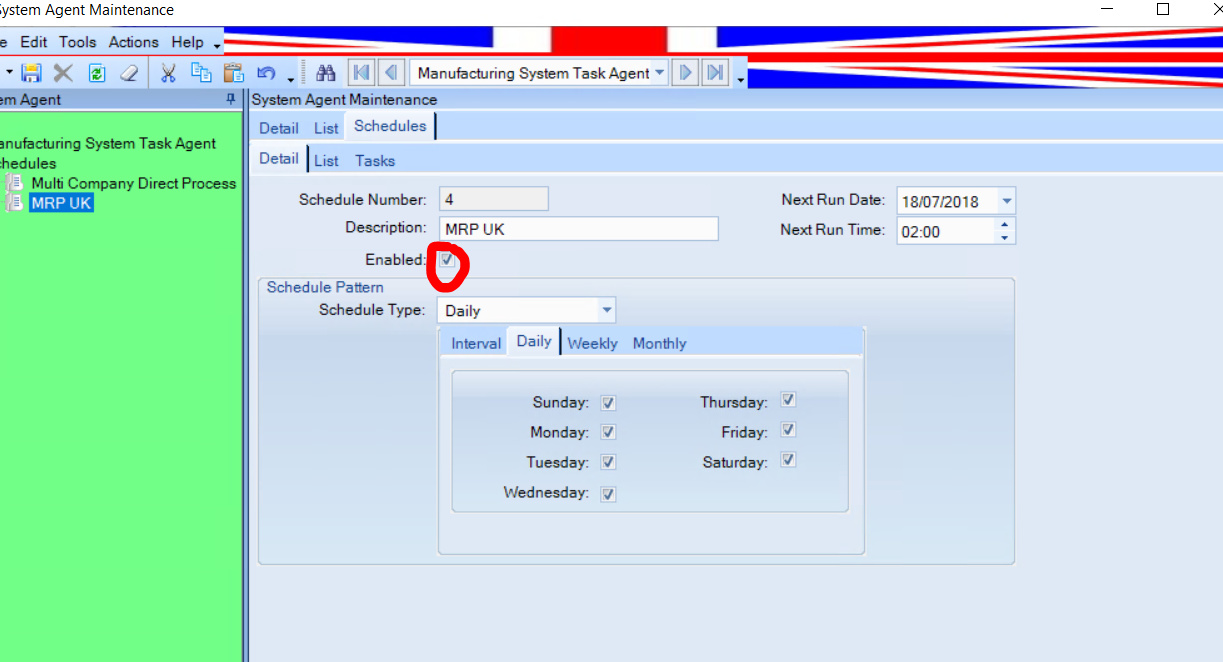Click the MRP UK schedule icon
The height and width of the screenshot is (662, 1223).
coord(14,202)
